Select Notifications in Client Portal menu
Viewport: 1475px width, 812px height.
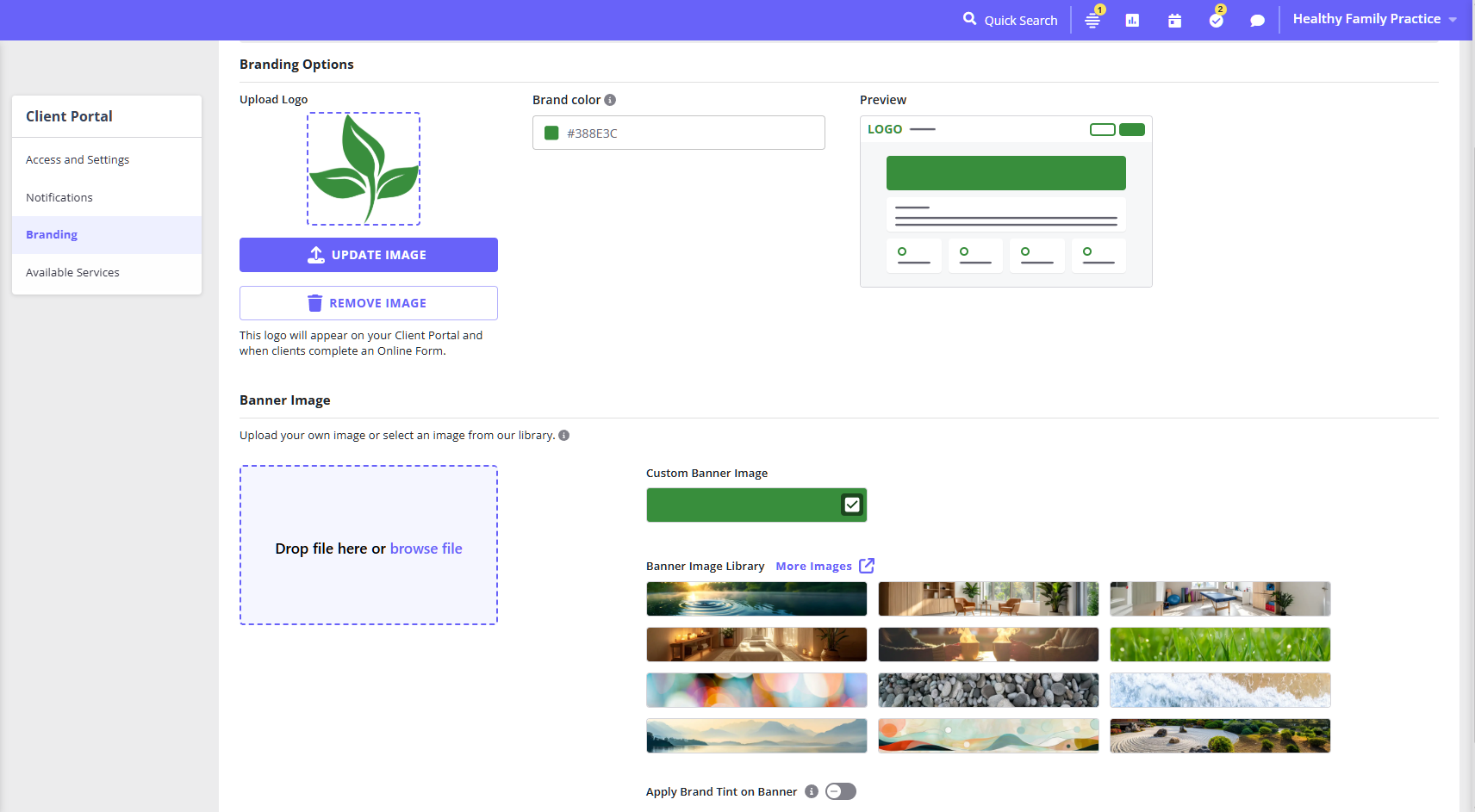pos(59,198)
